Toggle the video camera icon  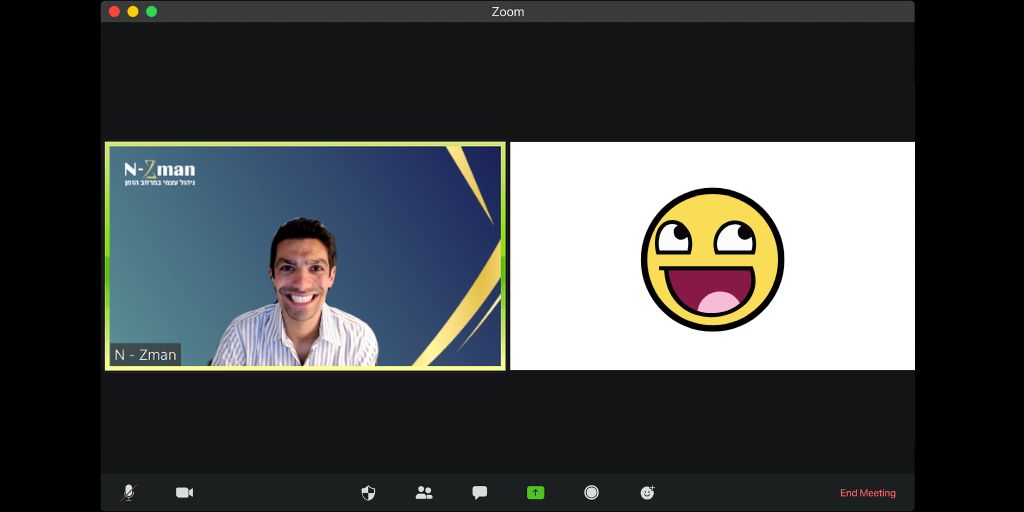[x=185, y=492]
